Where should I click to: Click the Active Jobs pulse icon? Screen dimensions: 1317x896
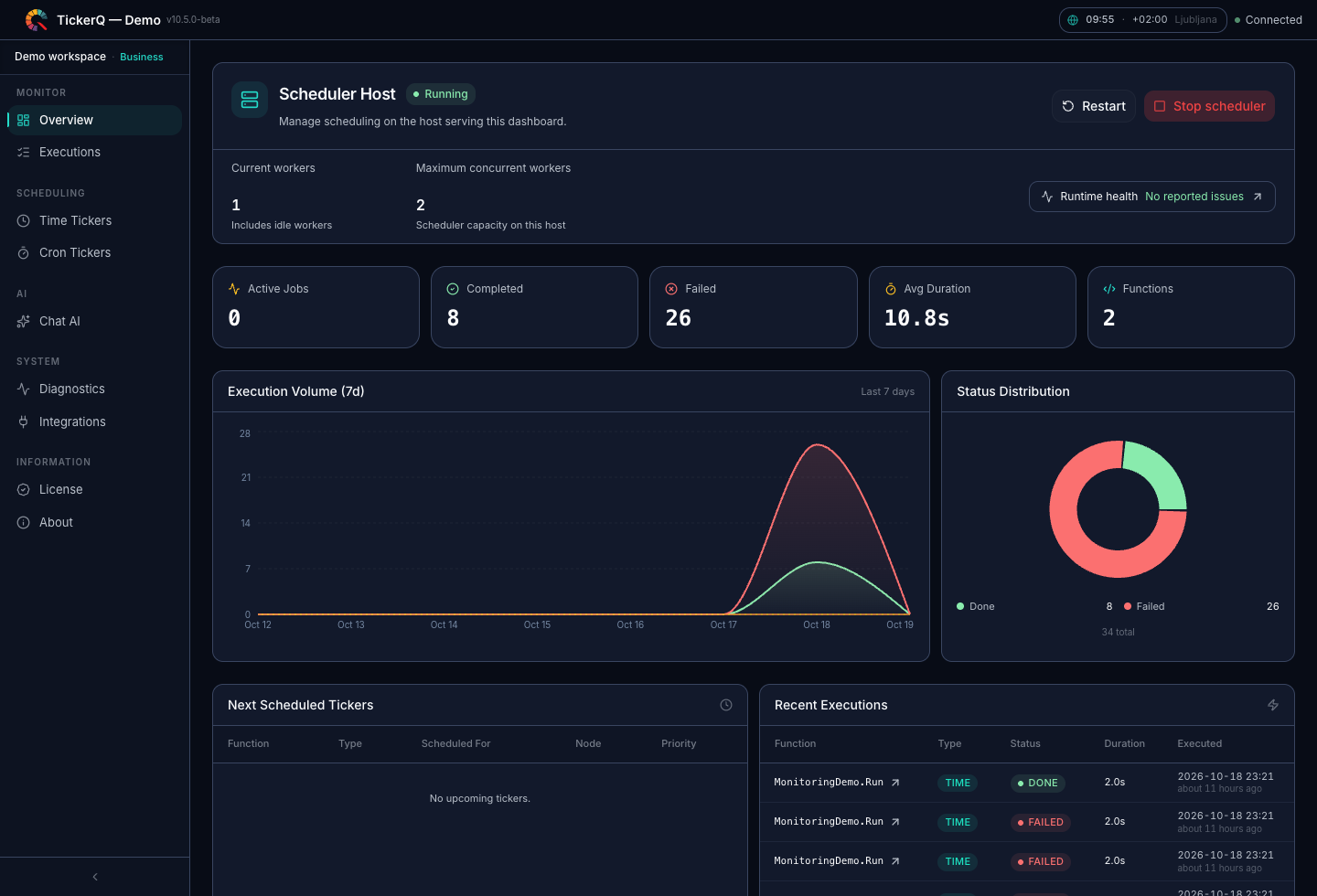point(234,289)
